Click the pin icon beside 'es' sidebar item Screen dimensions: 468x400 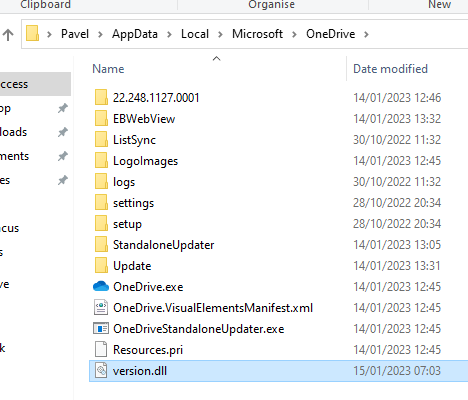(63, 180)
